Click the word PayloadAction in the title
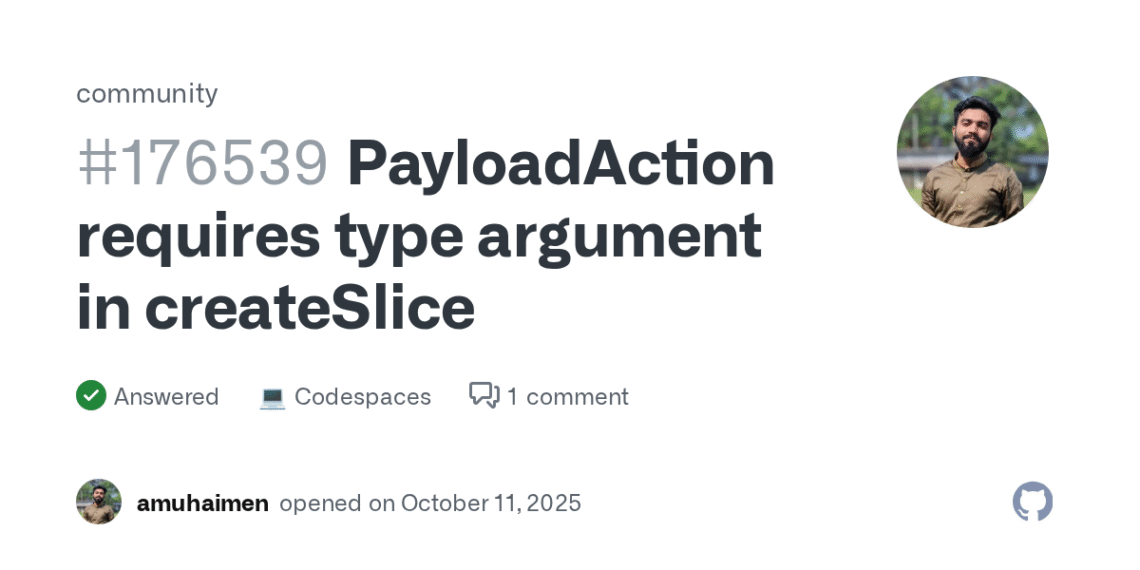 pos(561,163)
